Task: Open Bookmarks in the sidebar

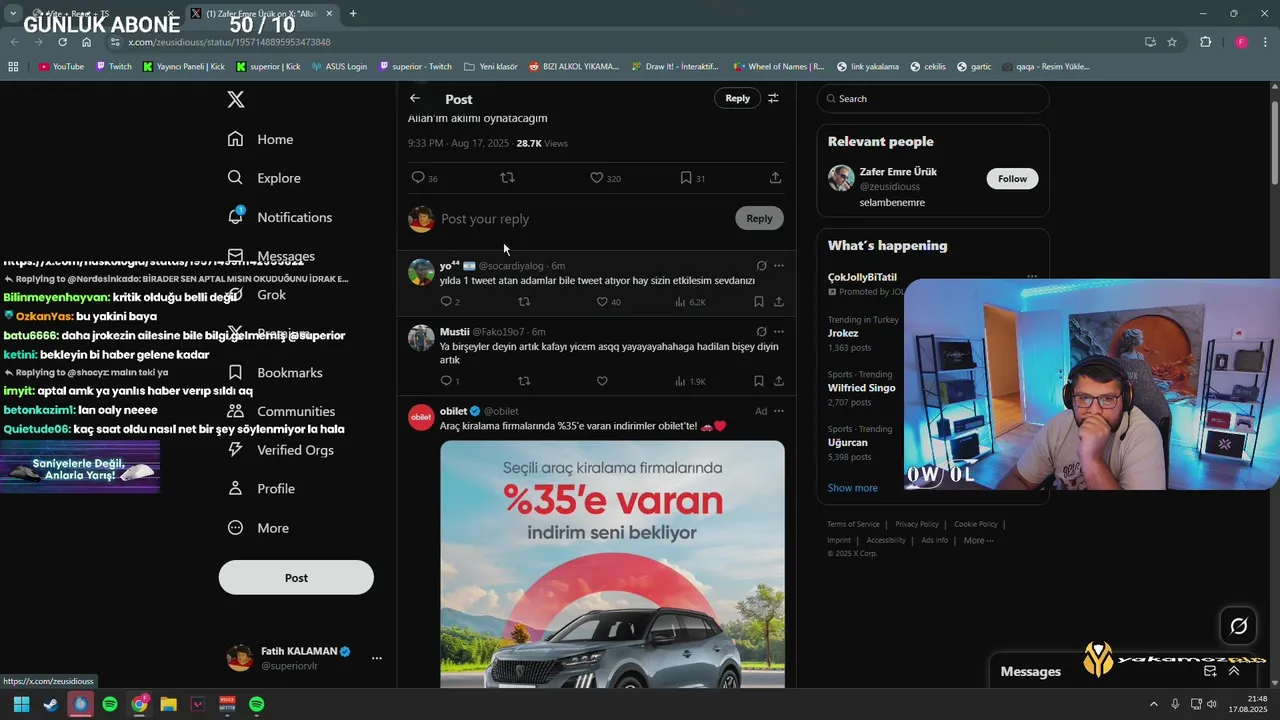Action: 275,372
